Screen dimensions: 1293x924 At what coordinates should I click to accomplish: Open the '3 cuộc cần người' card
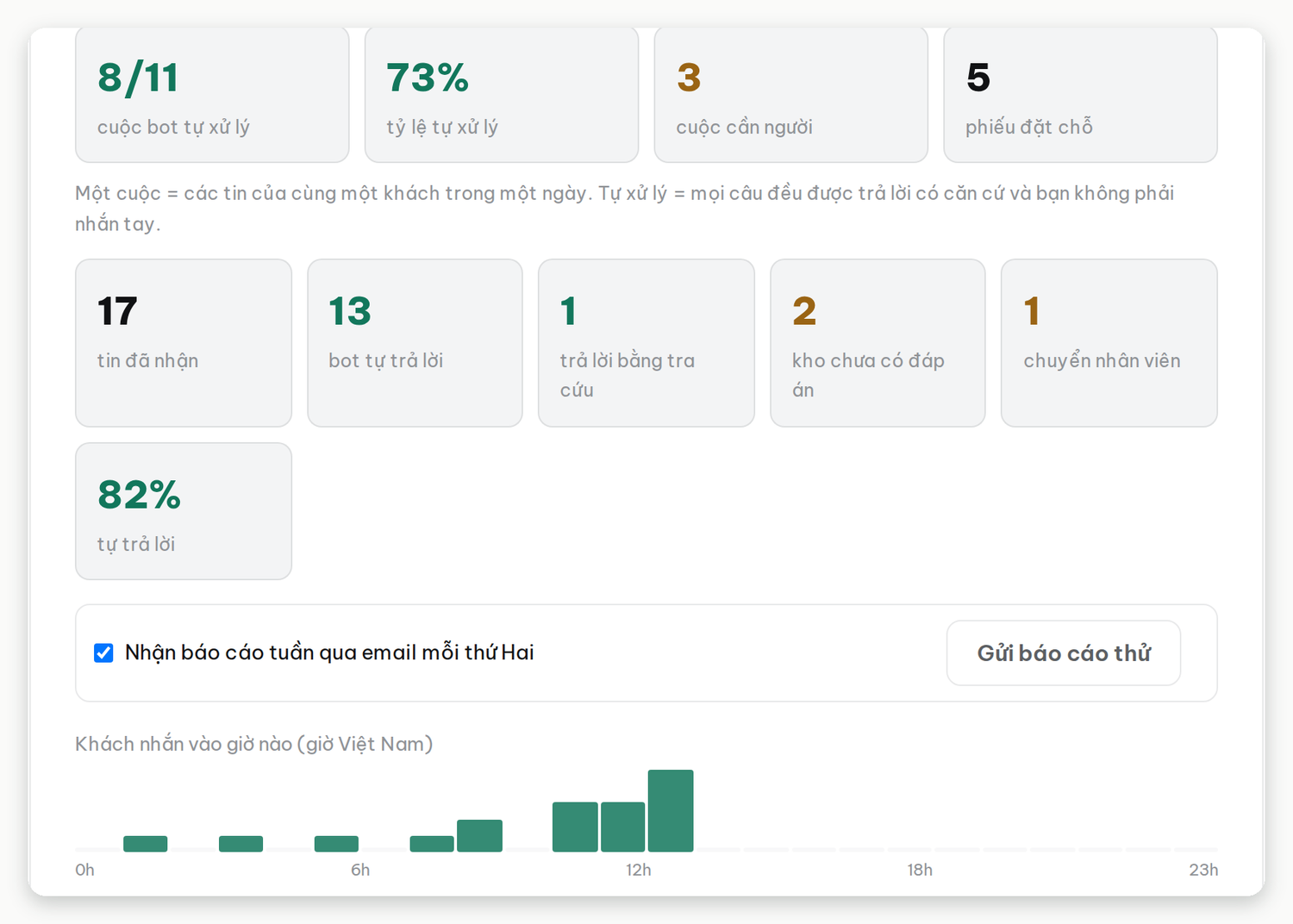pyautogui.click(x=791, y=95)
